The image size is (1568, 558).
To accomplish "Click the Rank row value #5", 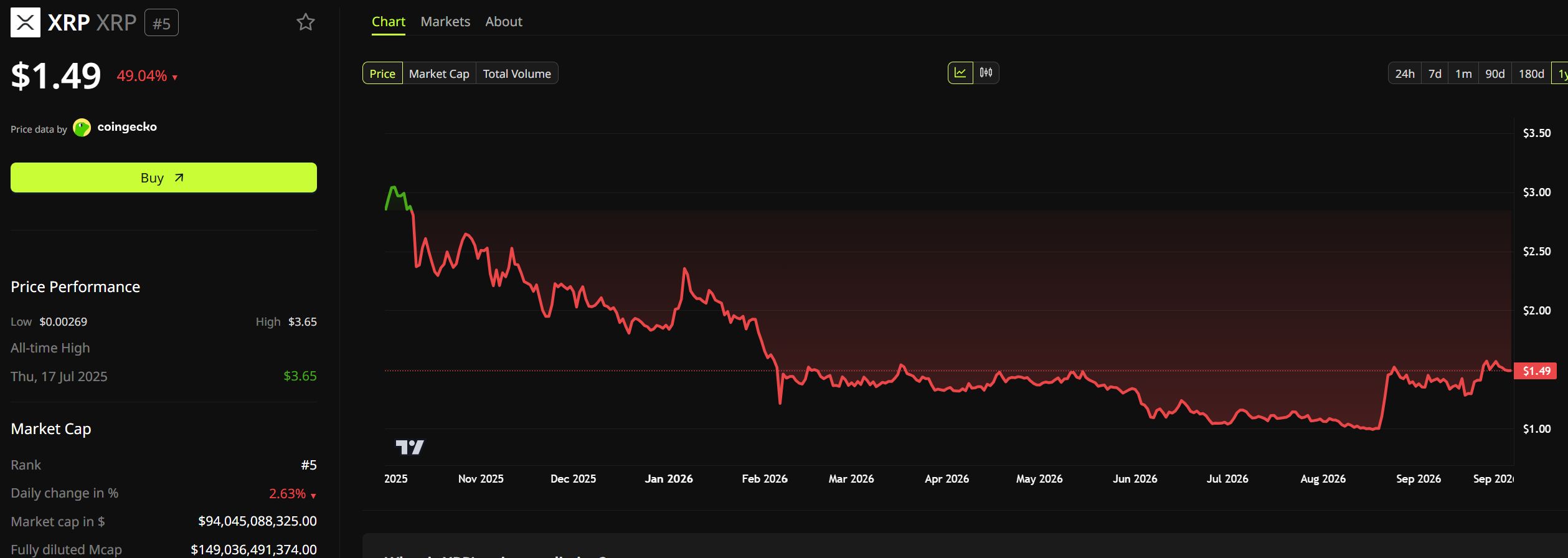I will 309,465.
